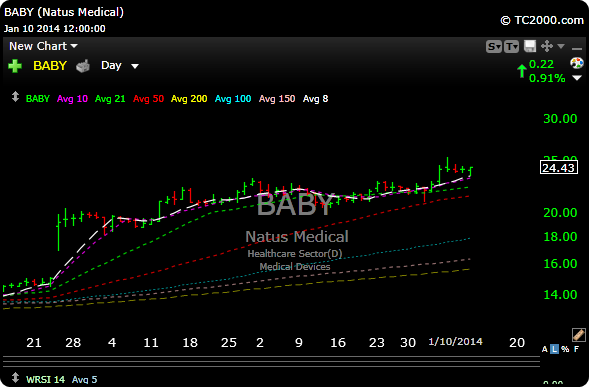
Task: Click the 0.91% change value
Action: tap(547, 78)
